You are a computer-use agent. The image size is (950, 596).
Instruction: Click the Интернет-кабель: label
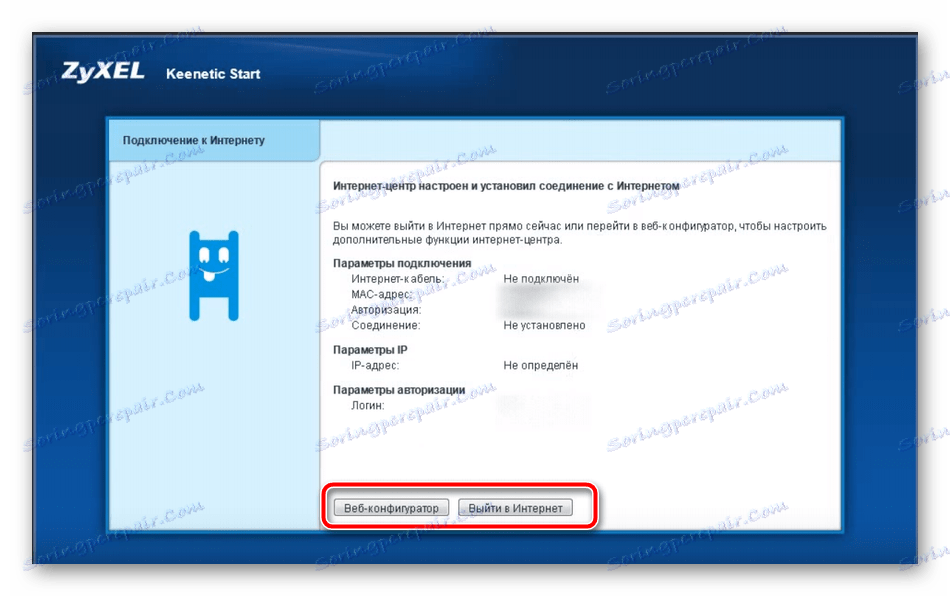pyautogui.click(x=397, y=279)
